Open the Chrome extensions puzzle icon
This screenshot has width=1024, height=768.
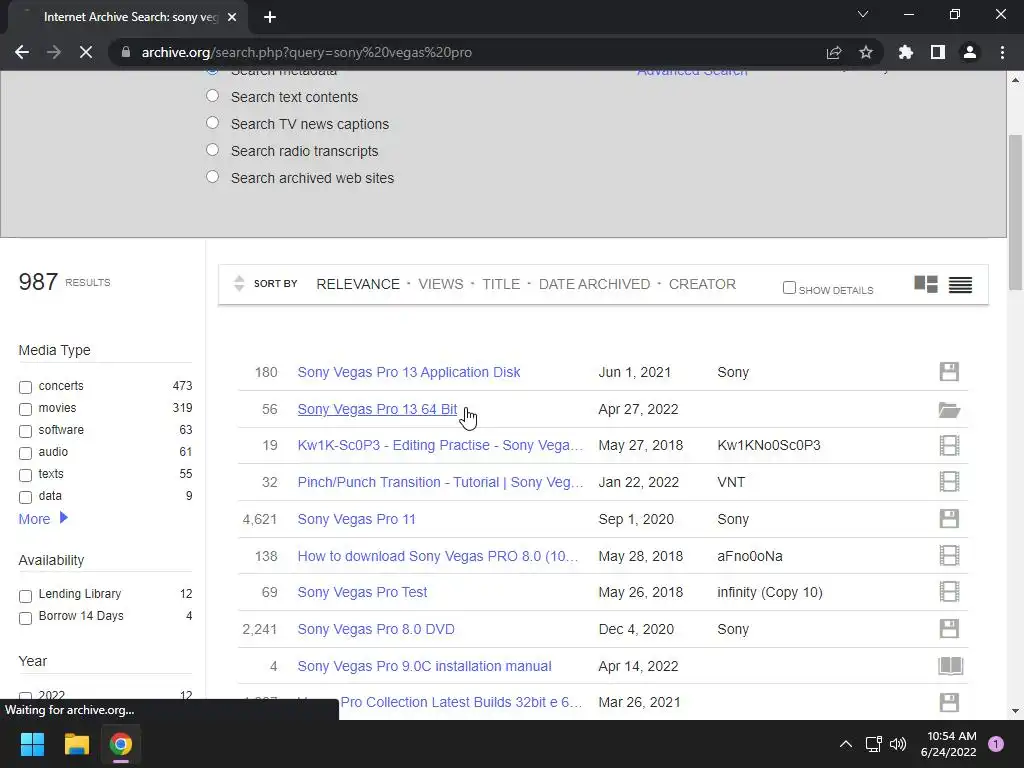(x=906, y=52)
